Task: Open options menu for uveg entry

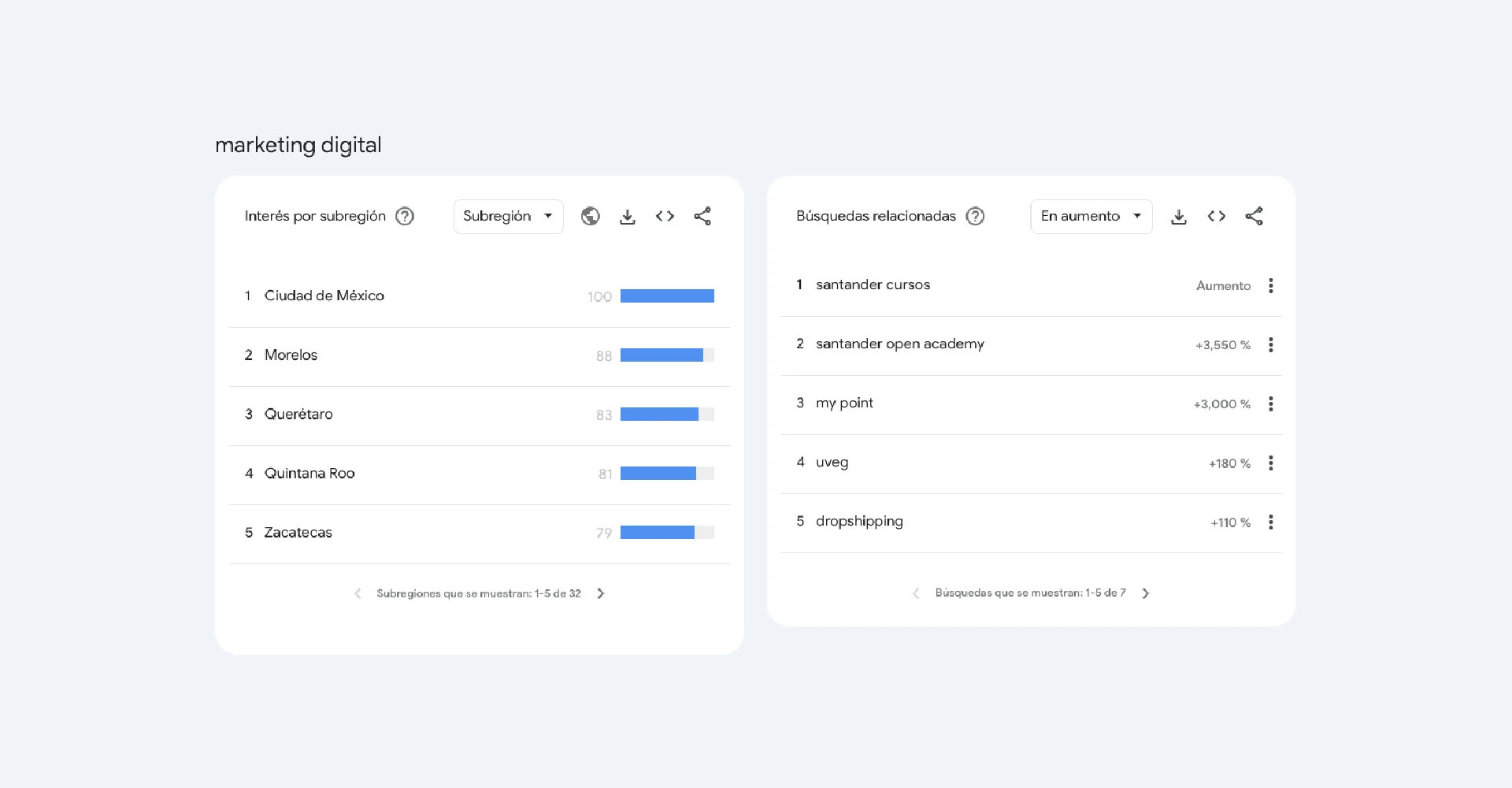Action: pos(1270,463)
